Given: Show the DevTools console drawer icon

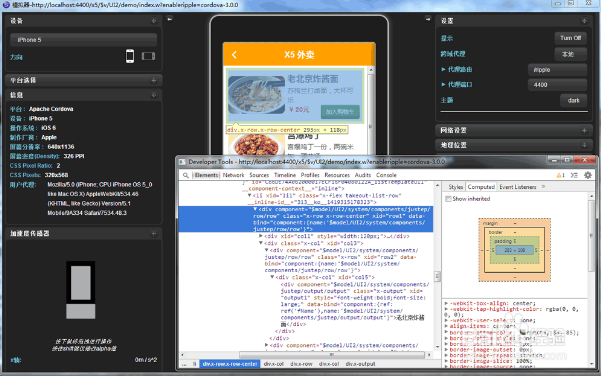Looking at the screenshot, I should [574, 175].
